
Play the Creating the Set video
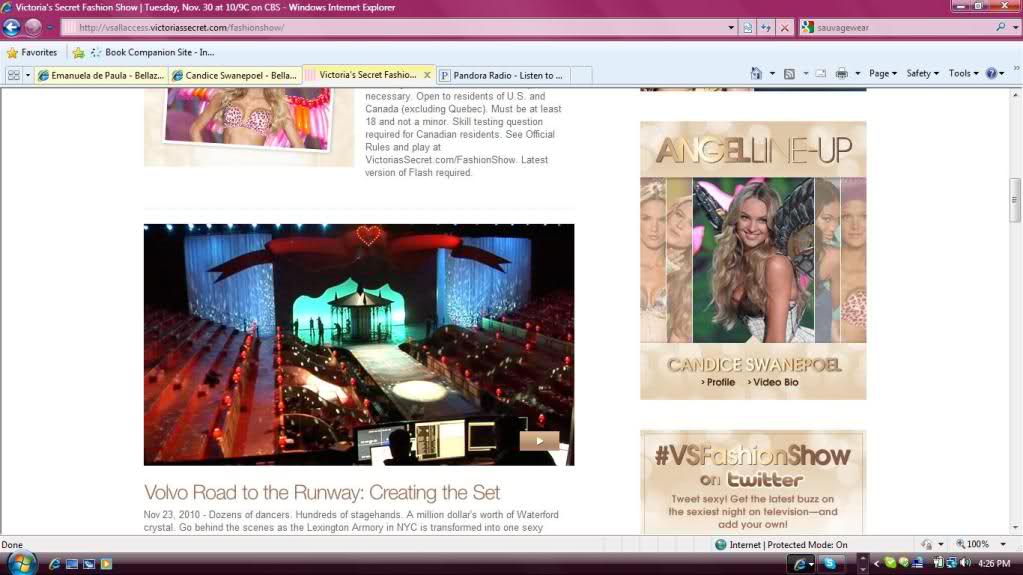[539, 441]
